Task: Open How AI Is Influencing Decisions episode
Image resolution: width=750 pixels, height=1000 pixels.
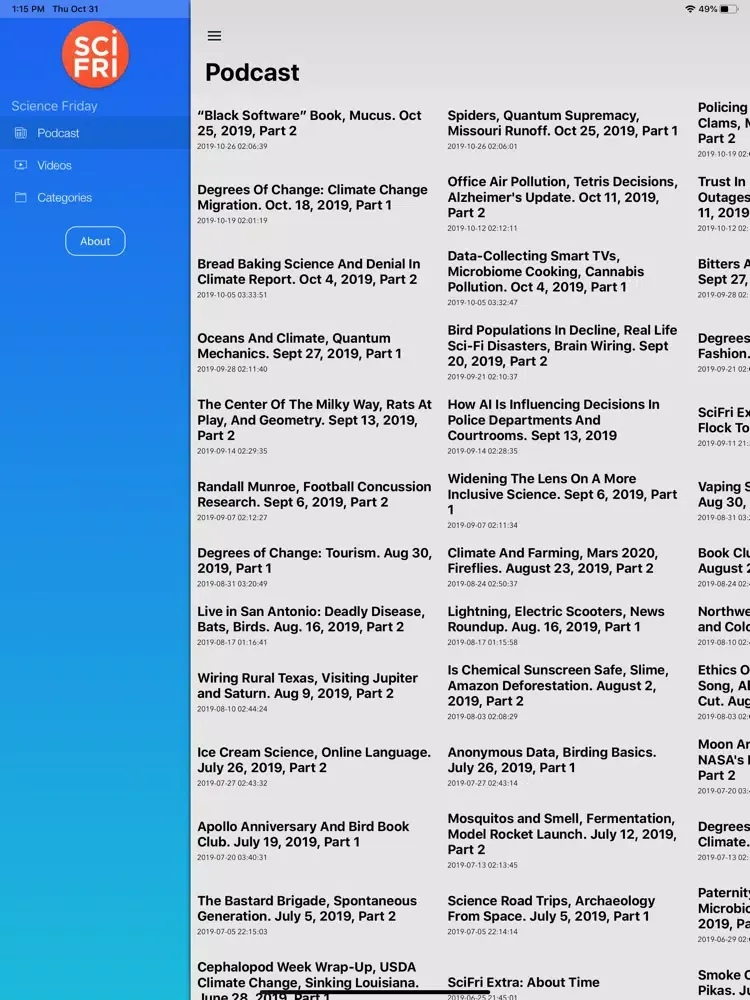Action: click(x=554, y=420)
